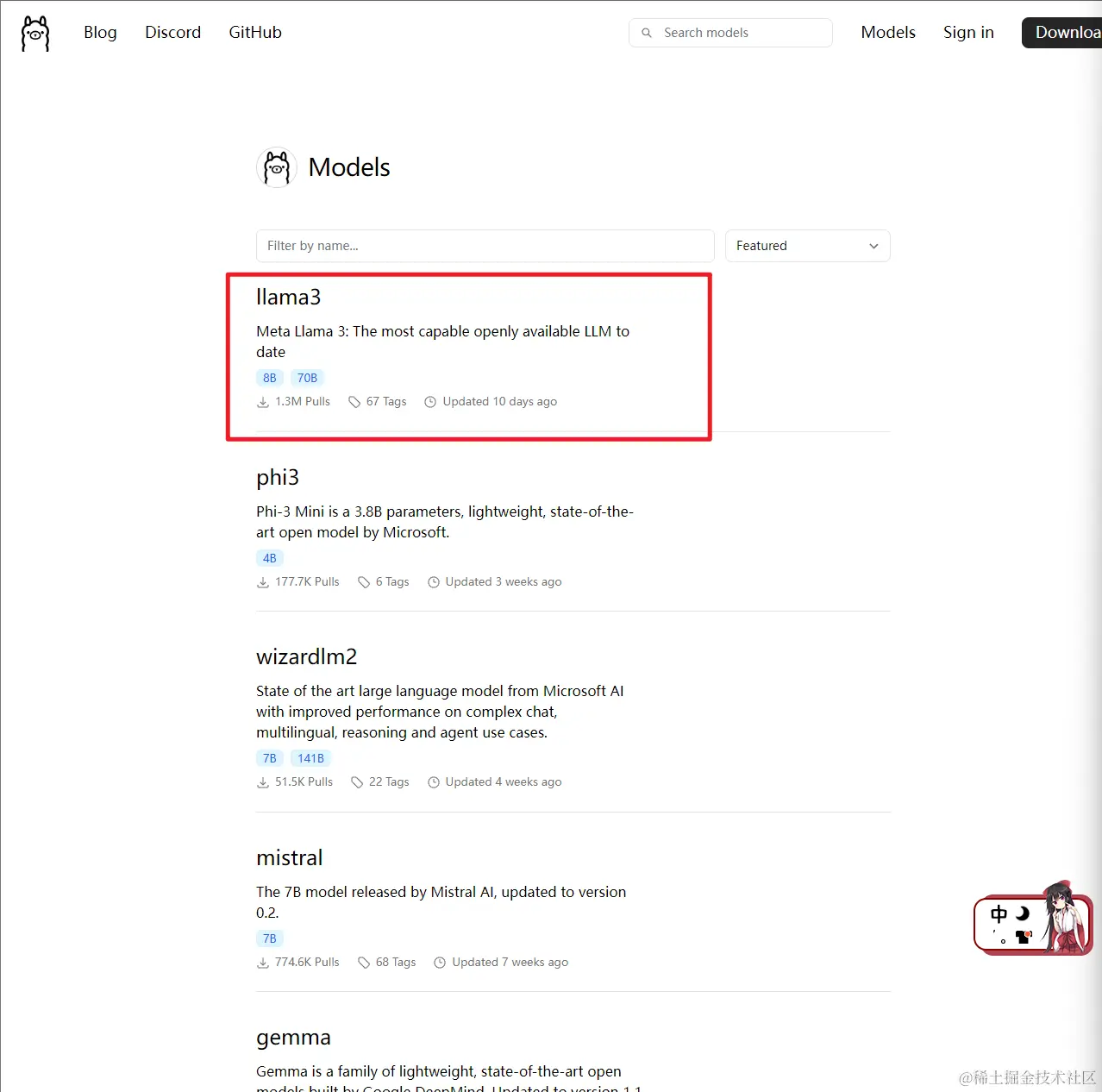Screen dimensions: 1102x1092
Task: Open the Discord link in header
Action: (x=172, y=33)
